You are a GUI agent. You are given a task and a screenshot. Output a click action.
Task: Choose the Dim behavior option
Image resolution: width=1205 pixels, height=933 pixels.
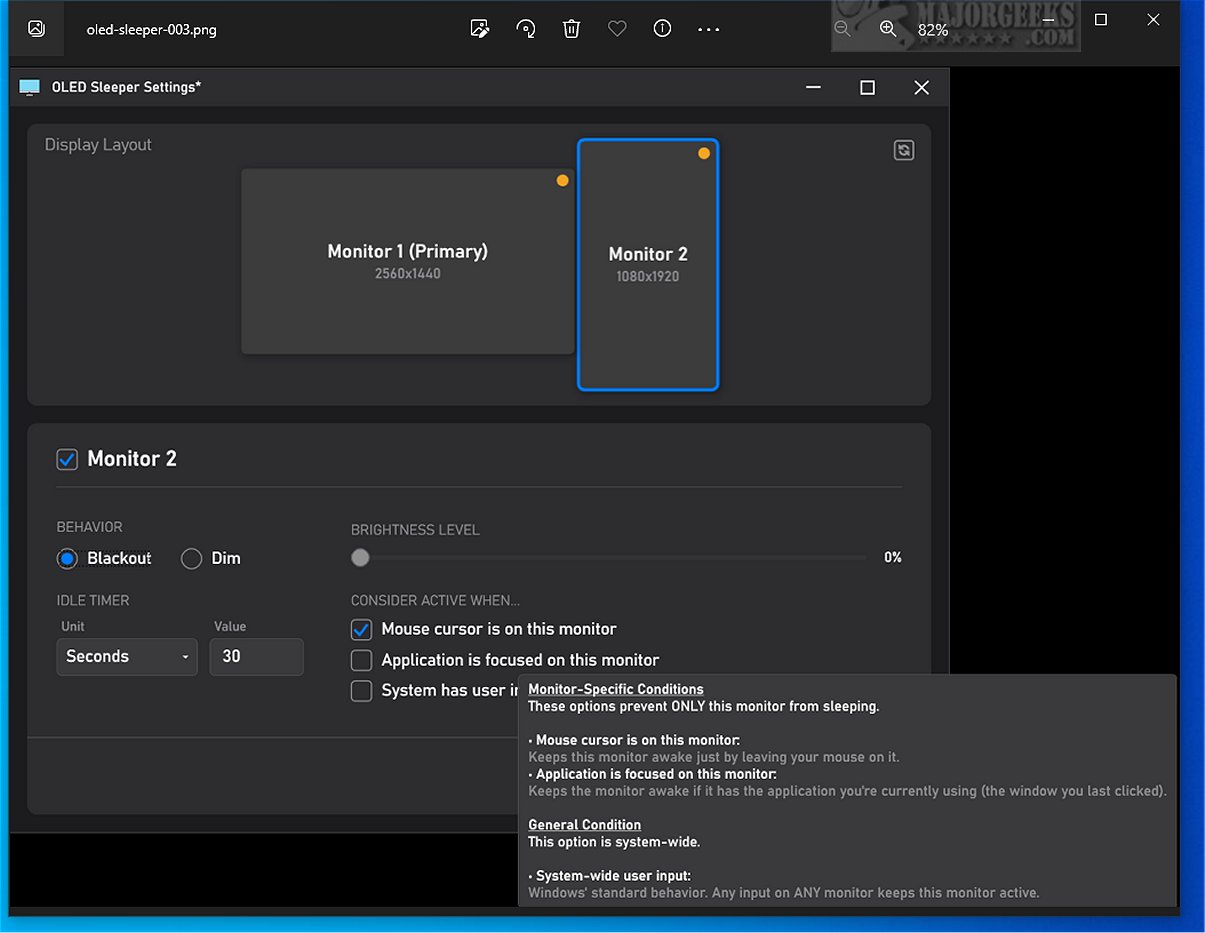191,558
